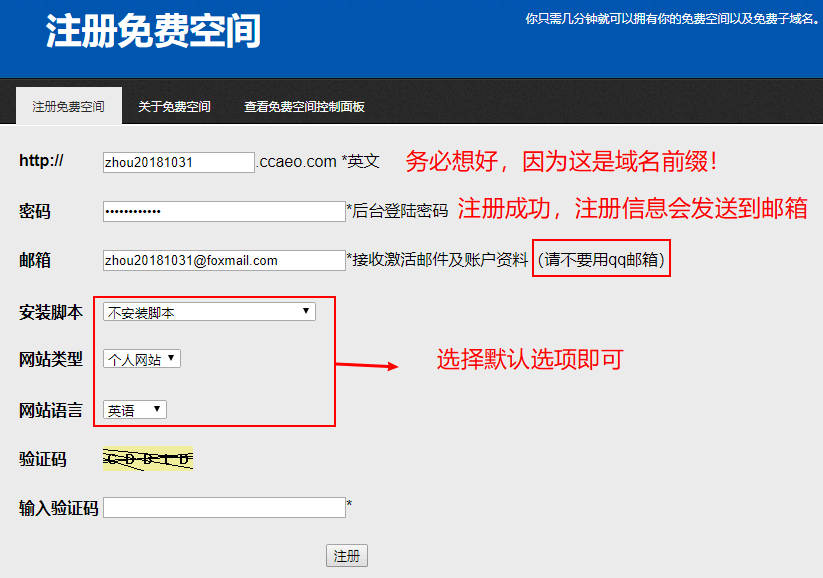
Task: Click the red 务必想好 domain prefix warning text
Action: pos(561,161)
